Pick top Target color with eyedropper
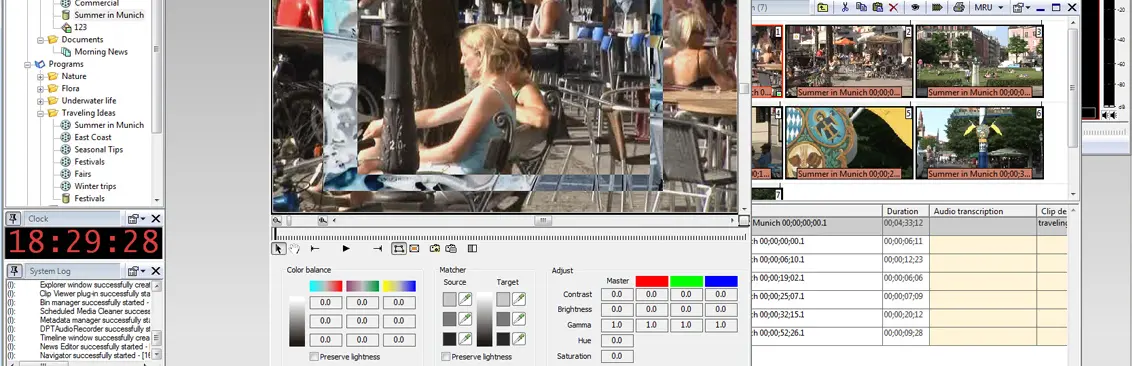 point(518,299)
